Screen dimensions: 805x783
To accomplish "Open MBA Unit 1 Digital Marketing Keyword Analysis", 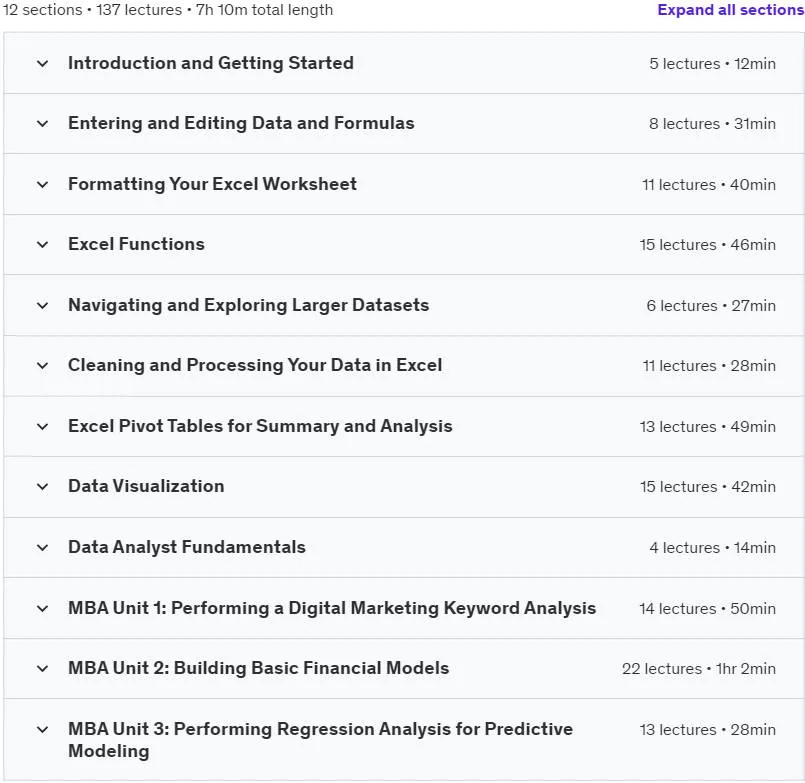I will (332, 608).
